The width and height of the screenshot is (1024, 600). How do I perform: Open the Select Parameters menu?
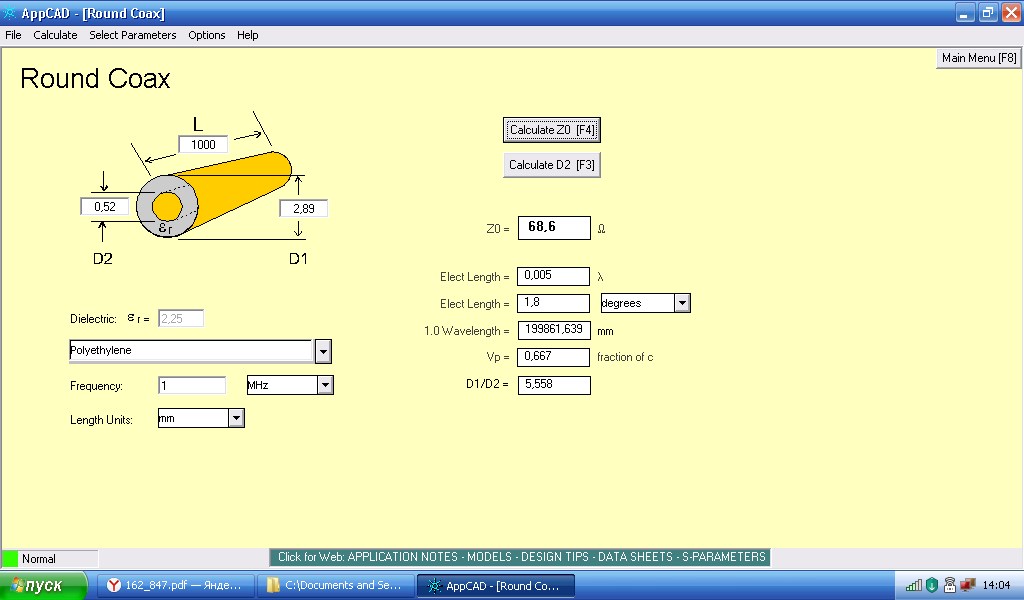point(132,35)
